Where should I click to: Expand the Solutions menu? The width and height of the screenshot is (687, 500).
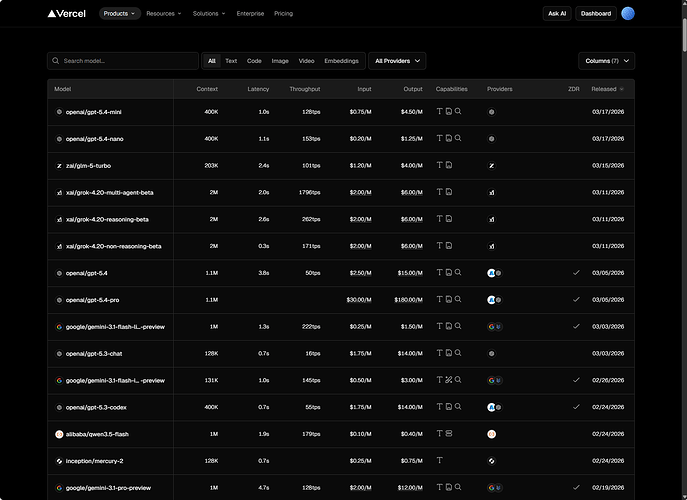pos(209,14)
